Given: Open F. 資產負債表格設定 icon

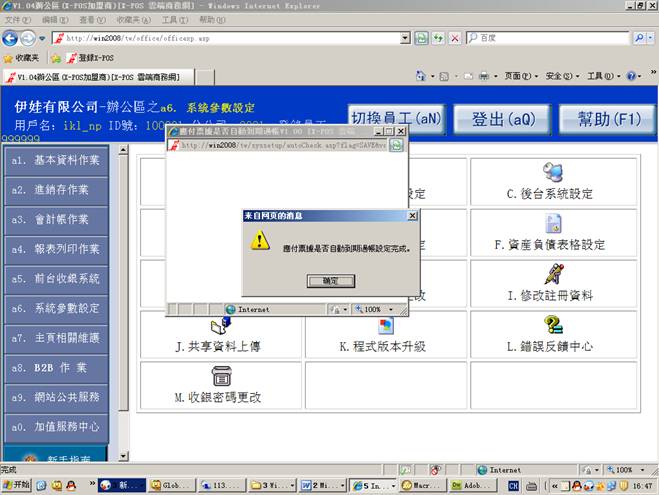Looking at the screenshot, I should pyautogui.click(x=552, y=222).
